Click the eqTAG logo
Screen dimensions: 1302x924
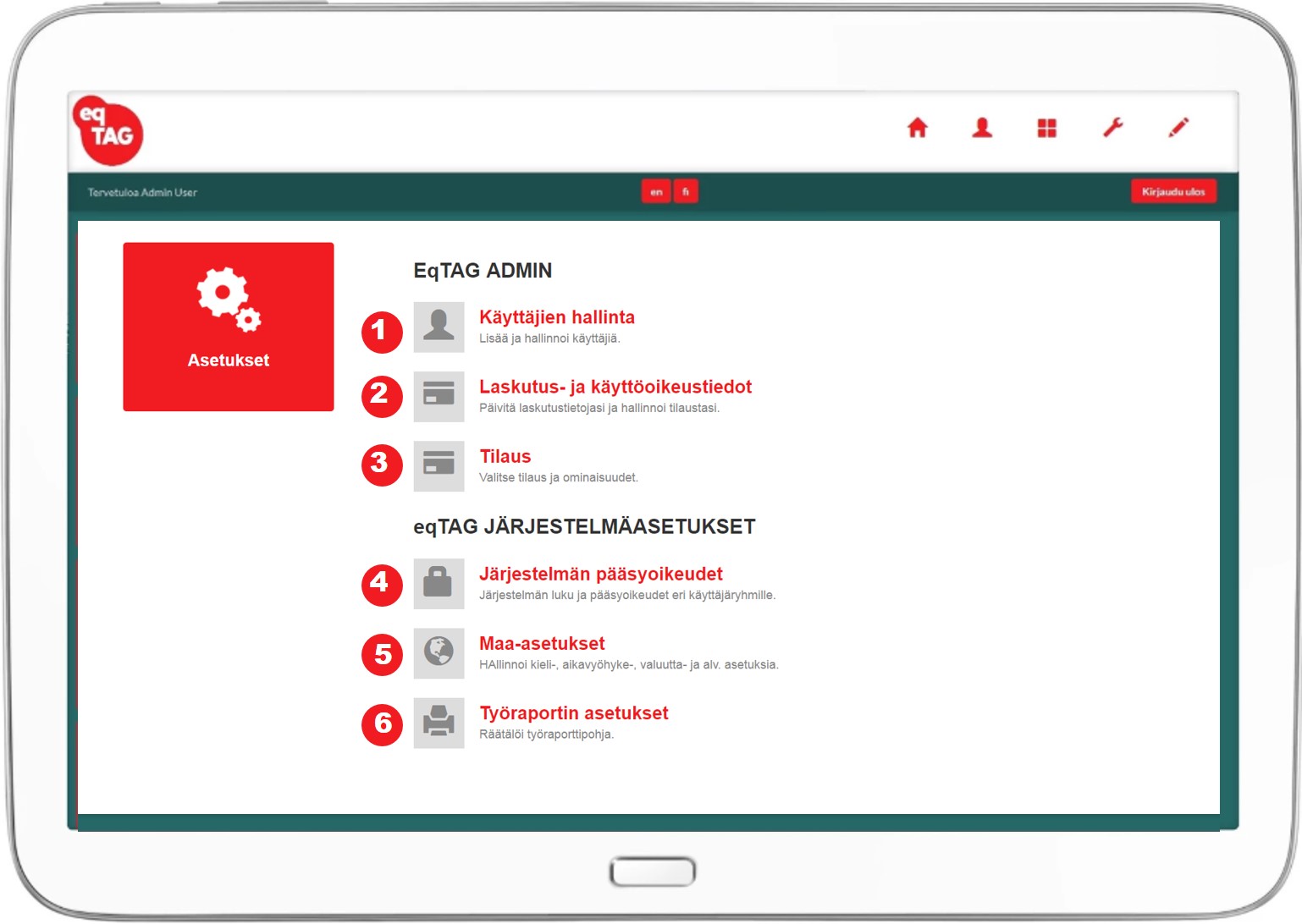pyautogui.click(x=108, y=130)
